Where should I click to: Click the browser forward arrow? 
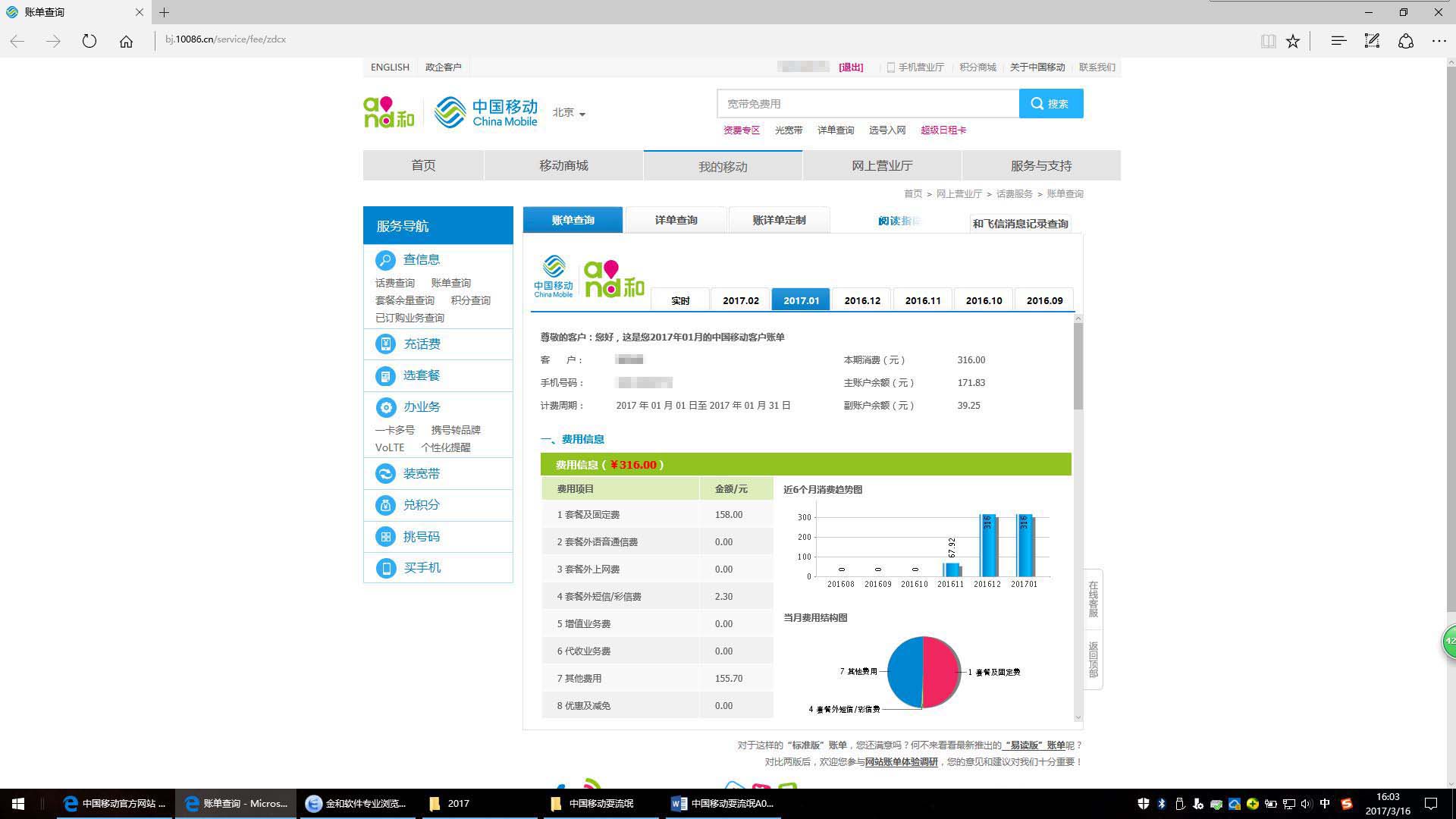point(53,41)
